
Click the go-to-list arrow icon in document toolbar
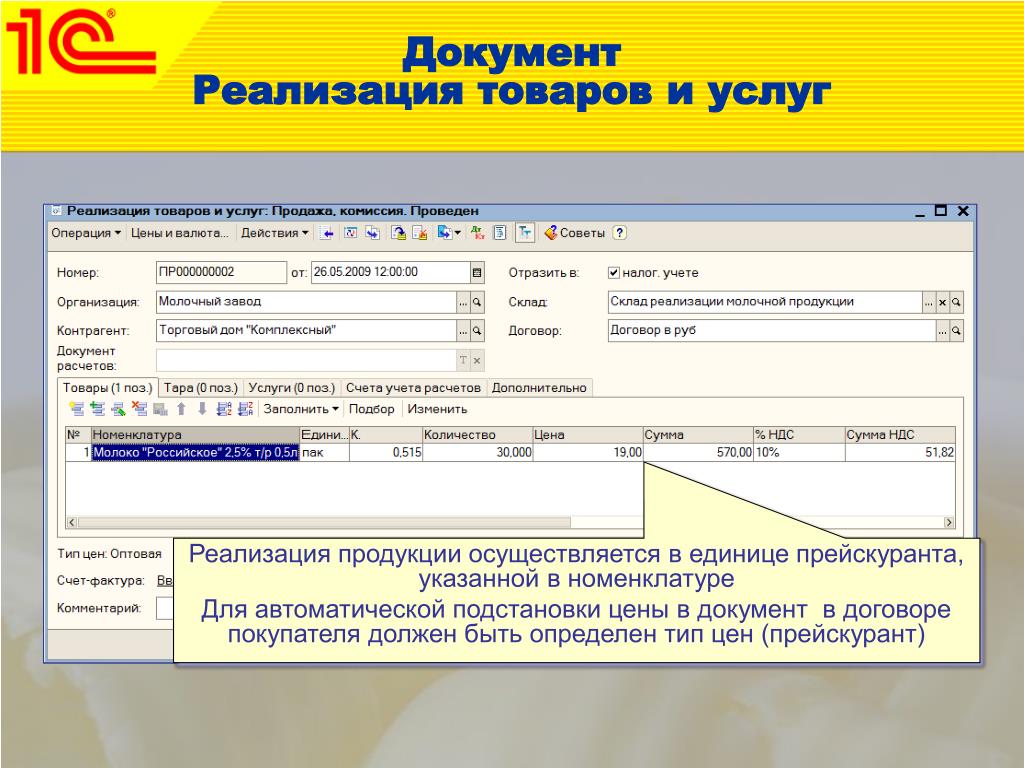coord(327,233)
